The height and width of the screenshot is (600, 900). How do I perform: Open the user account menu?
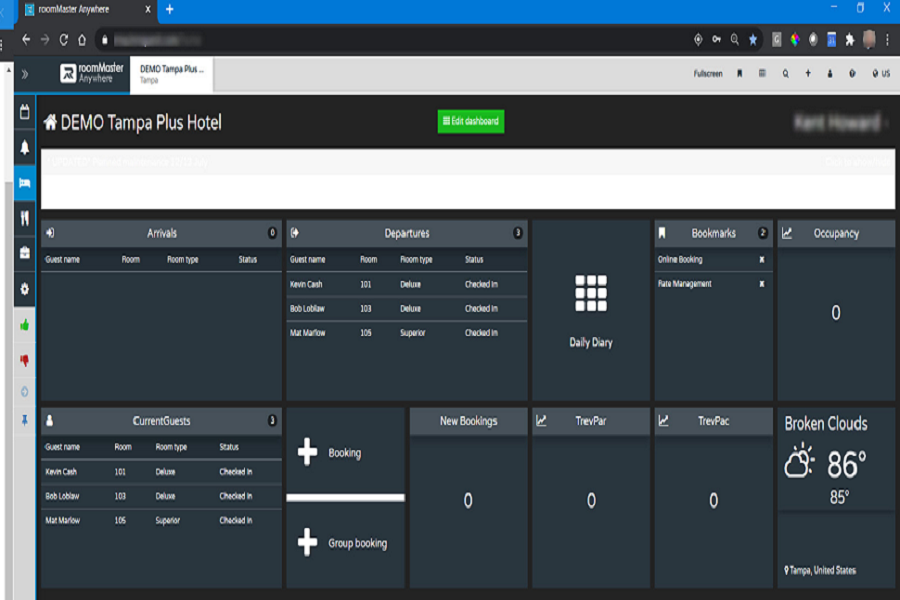tap(828, 73)
